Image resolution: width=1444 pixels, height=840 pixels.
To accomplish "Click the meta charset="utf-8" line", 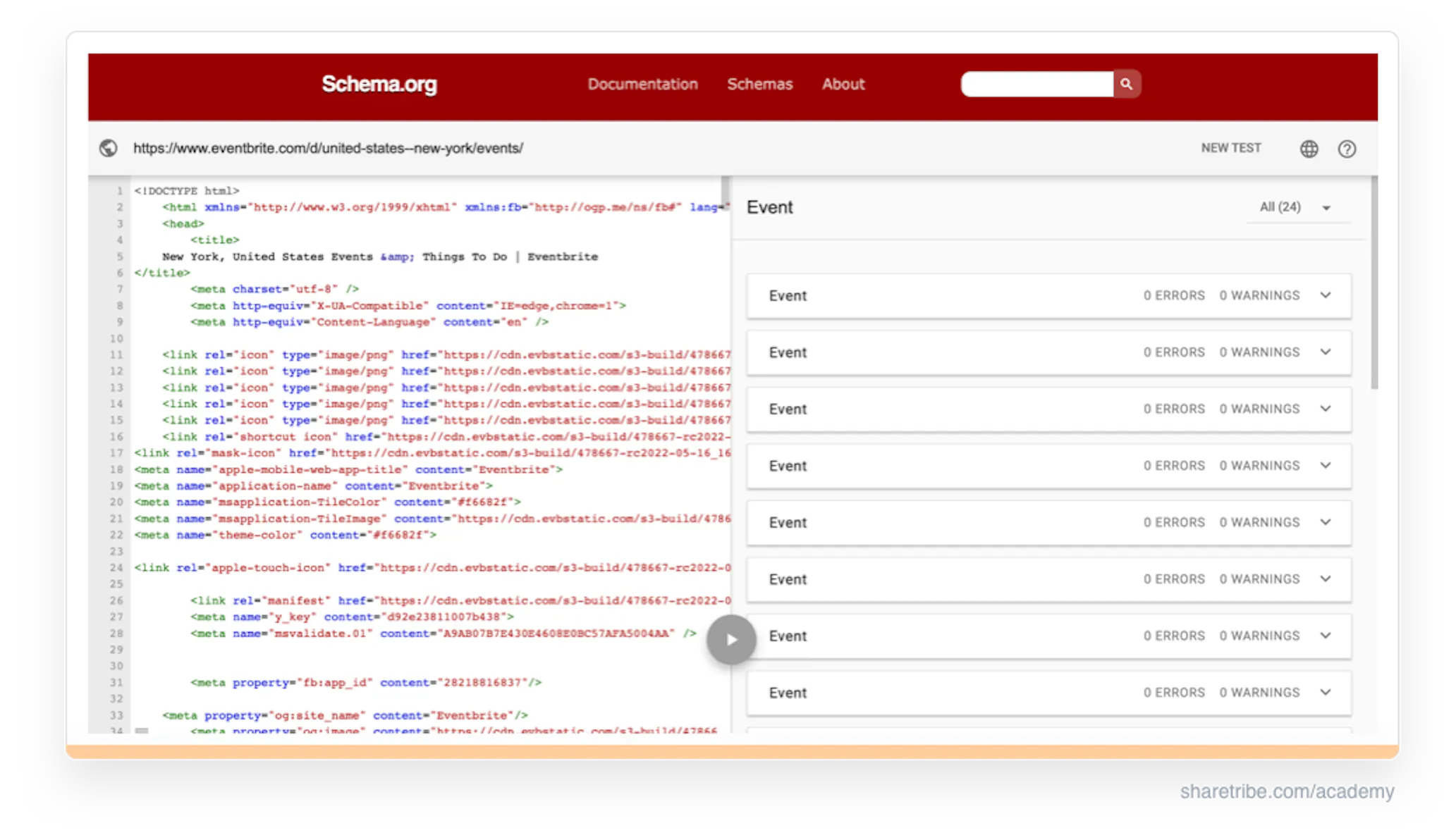I will (x=274, y=289).
